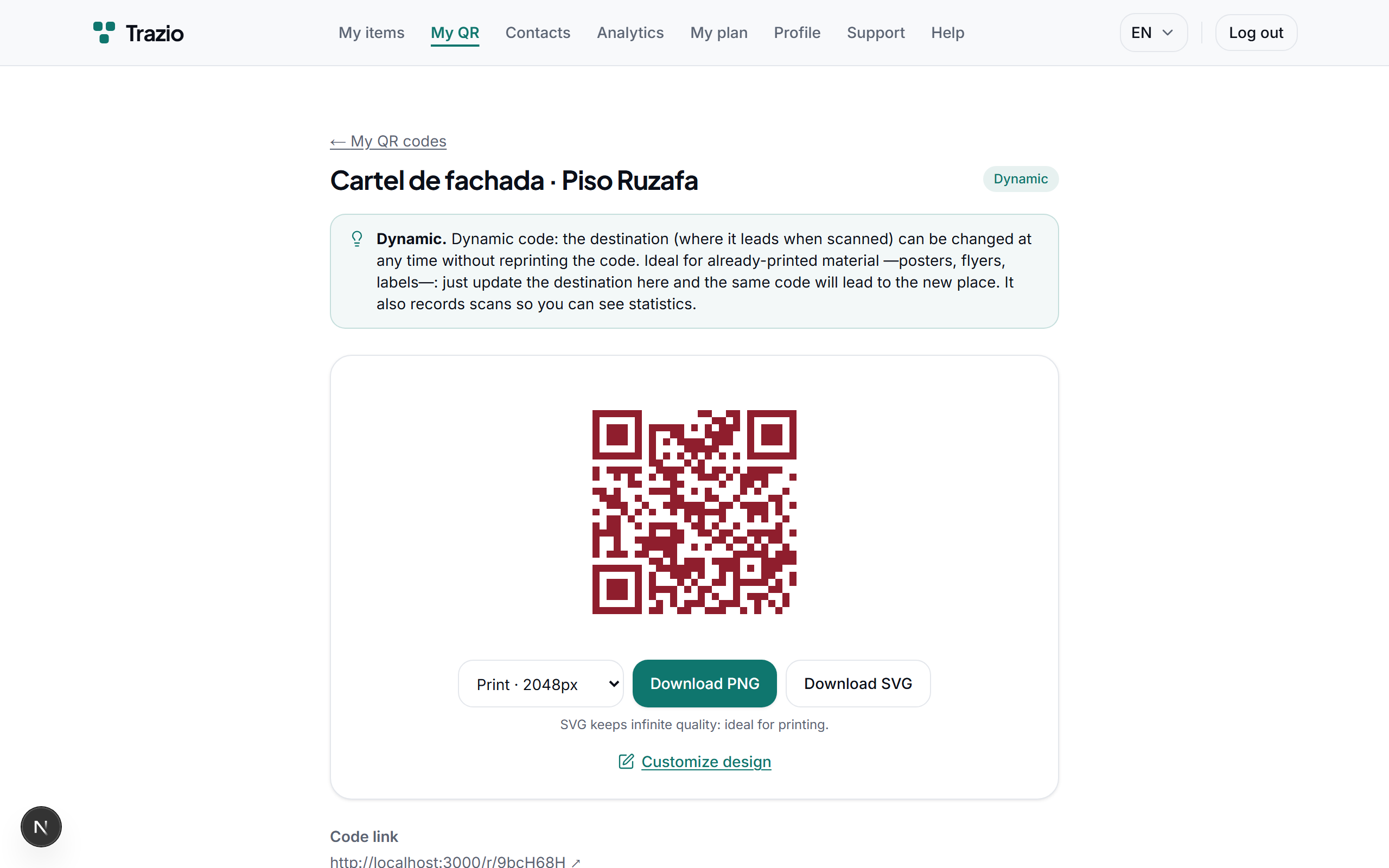Viewport: 1389px width, 868px height.
Task: Click the external link arrow after code link
Action: click(x=576, y=862)
